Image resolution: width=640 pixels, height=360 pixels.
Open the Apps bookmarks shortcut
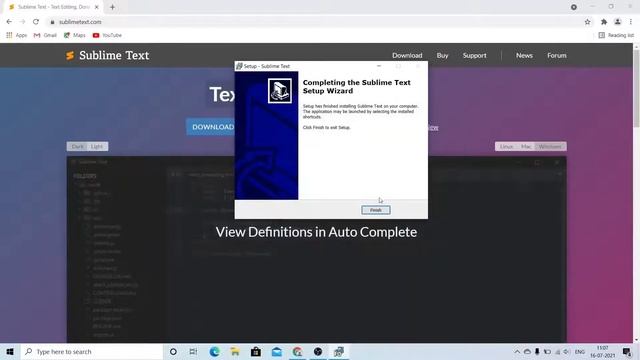tap(17, 36)
